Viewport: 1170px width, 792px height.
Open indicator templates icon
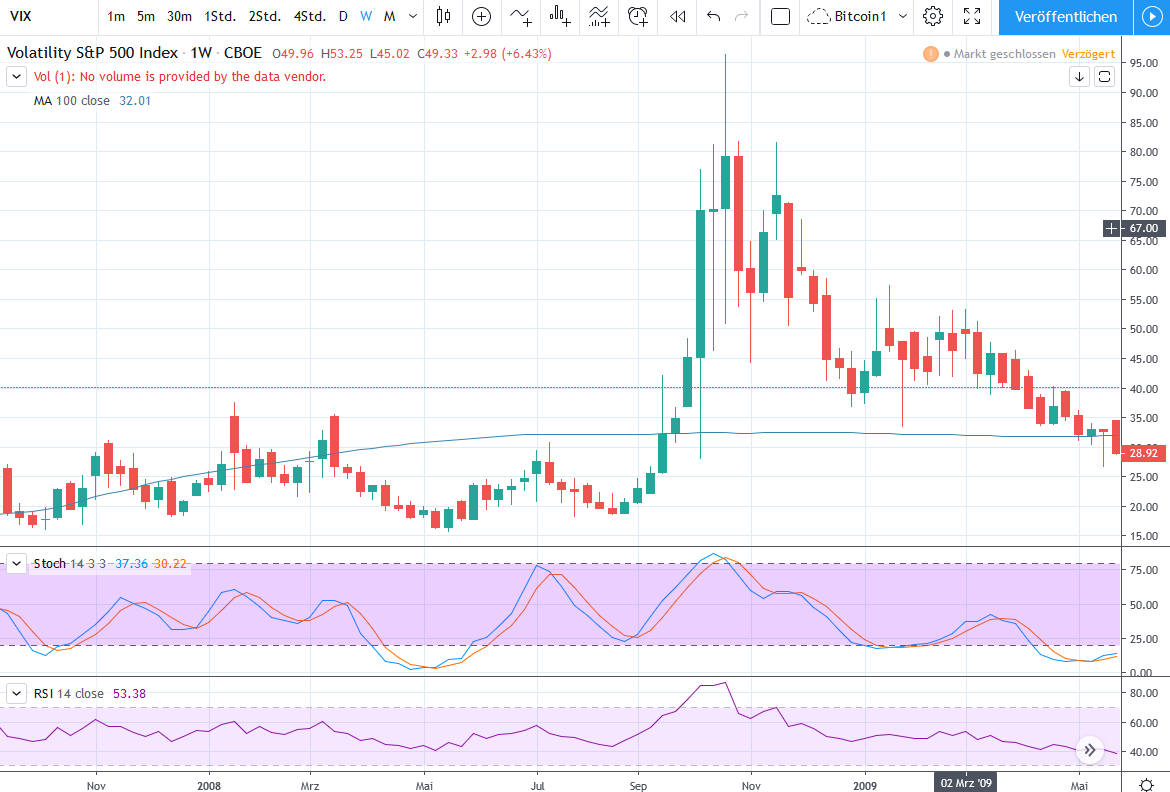pos(598,16)
